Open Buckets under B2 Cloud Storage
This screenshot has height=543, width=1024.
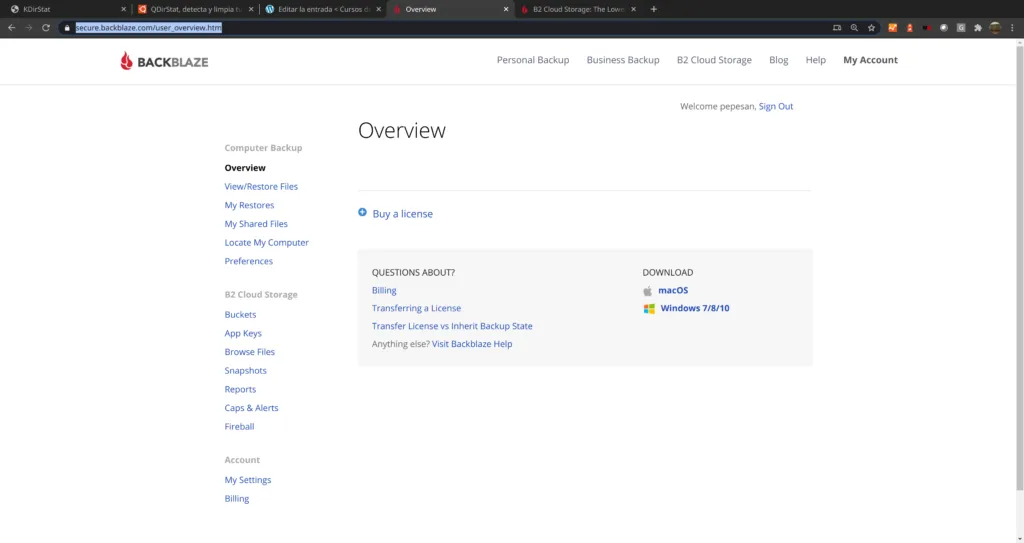click(x=240, y=315)
